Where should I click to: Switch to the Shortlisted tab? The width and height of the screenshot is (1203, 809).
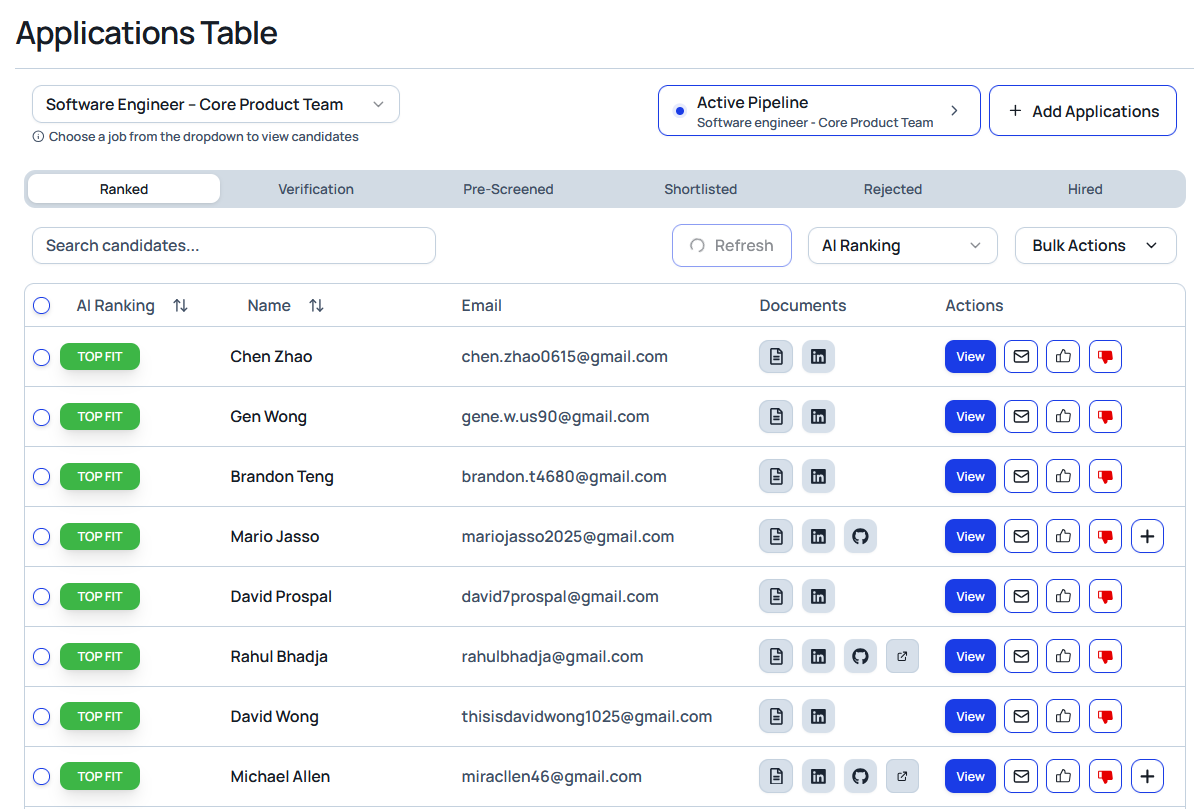[700, 189]
